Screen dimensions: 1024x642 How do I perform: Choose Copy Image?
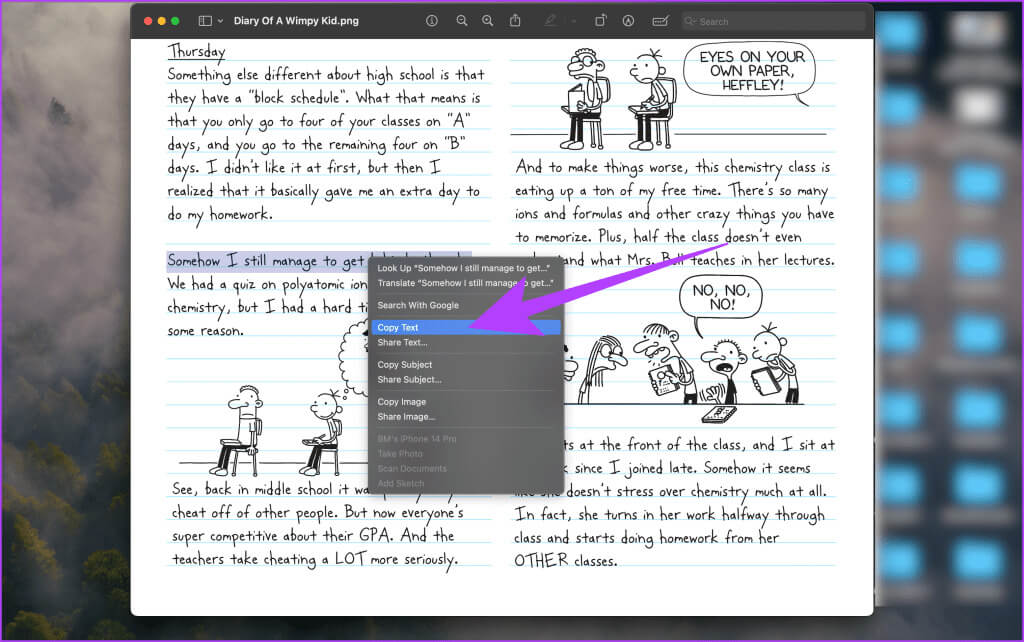tap(466, 402)
